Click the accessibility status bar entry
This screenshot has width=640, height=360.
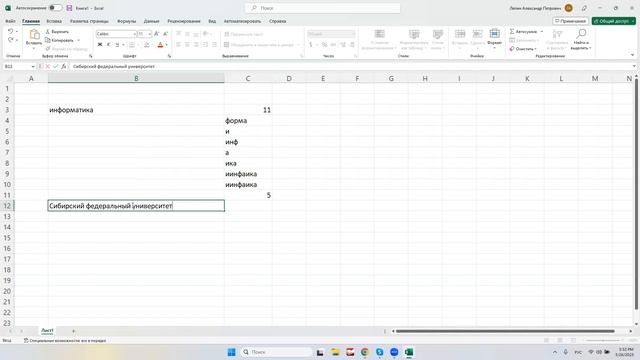coord(65,340)
